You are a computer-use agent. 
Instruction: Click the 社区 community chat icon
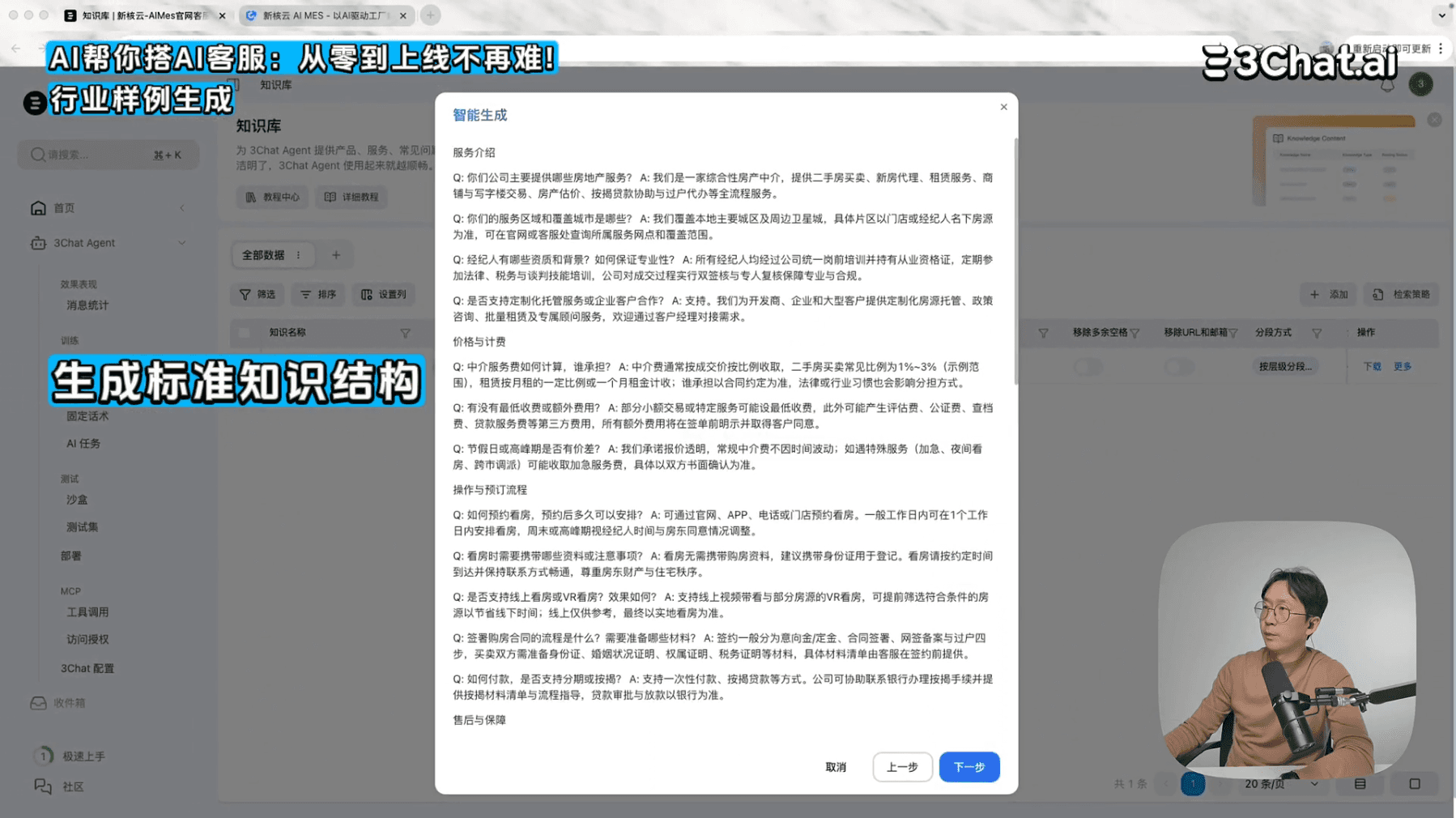[x=43, y=786]
